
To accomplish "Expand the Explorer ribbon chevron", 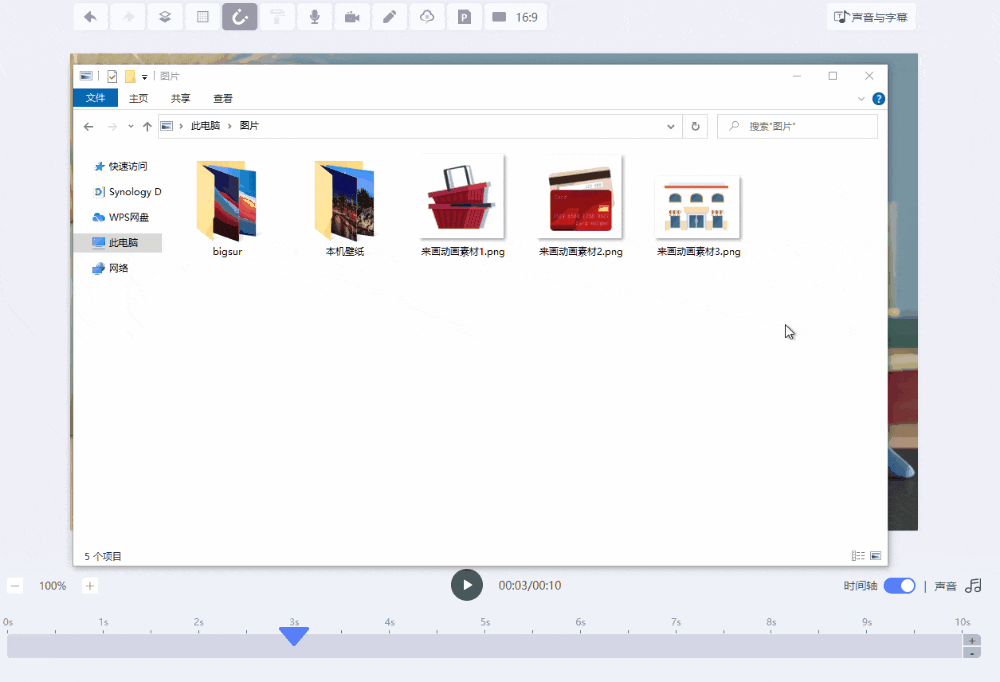I will [862, 99].
